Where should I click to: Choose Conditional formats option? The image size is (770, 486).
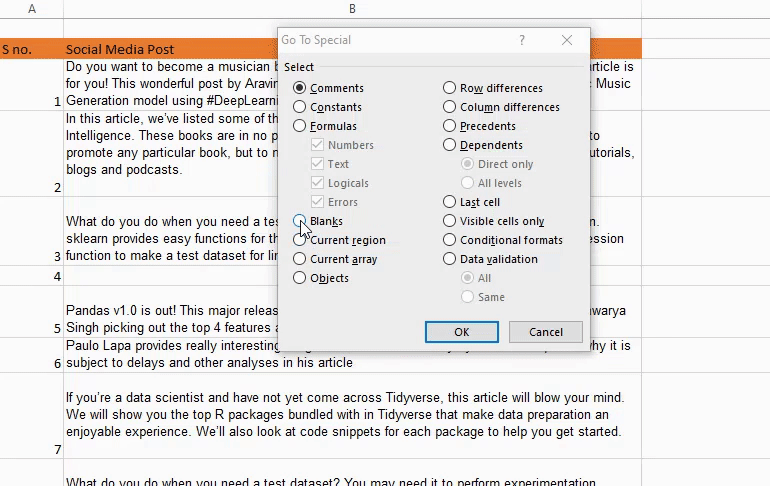(x=450, y=240)
